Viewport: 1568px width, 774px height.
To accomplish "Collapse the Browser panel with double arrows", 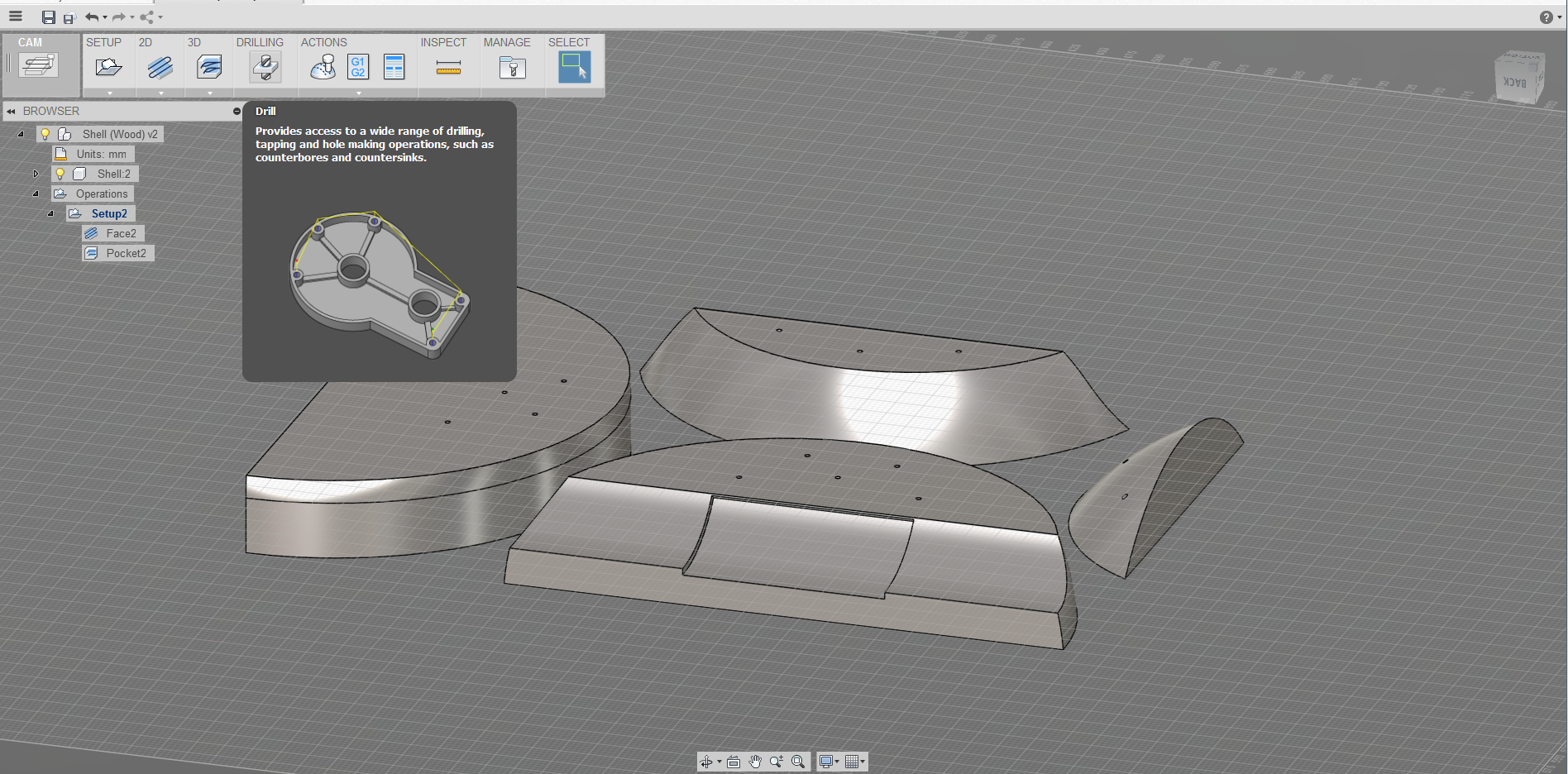I will click(x=12, y=111).
